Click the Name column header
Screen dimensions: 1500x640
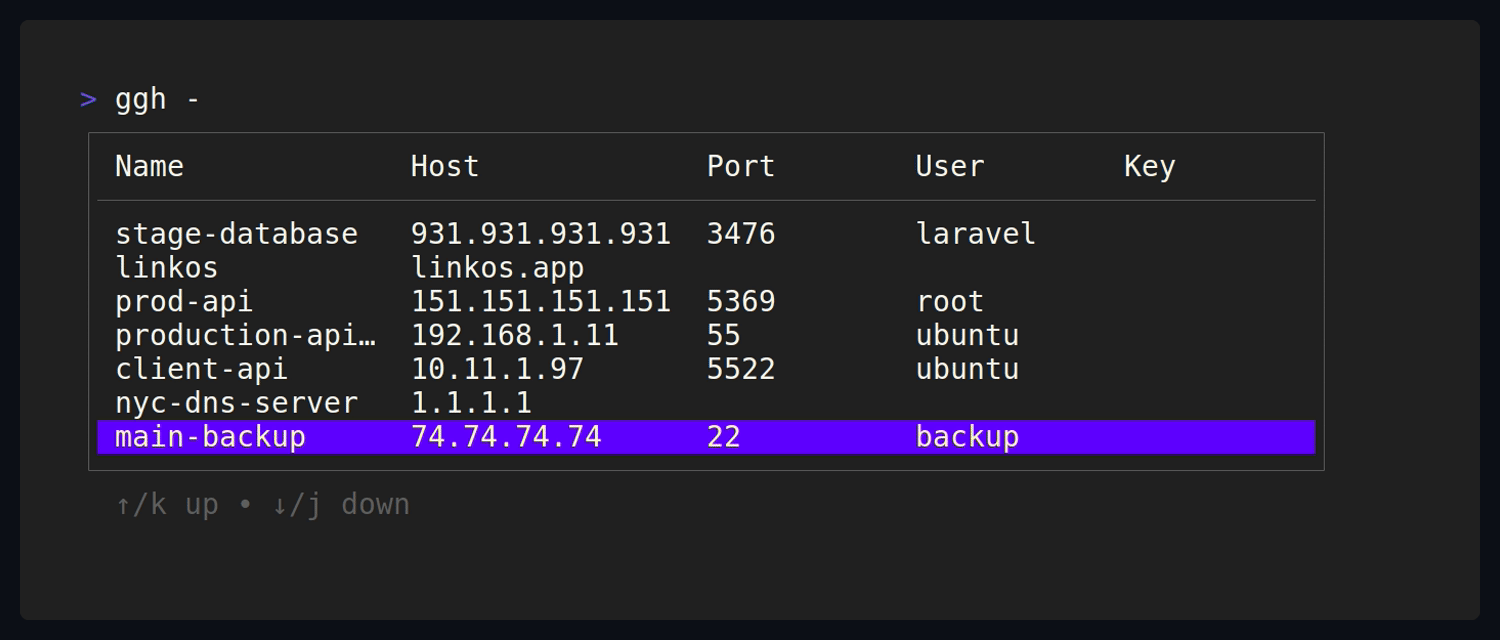click(x=148, y=166)
